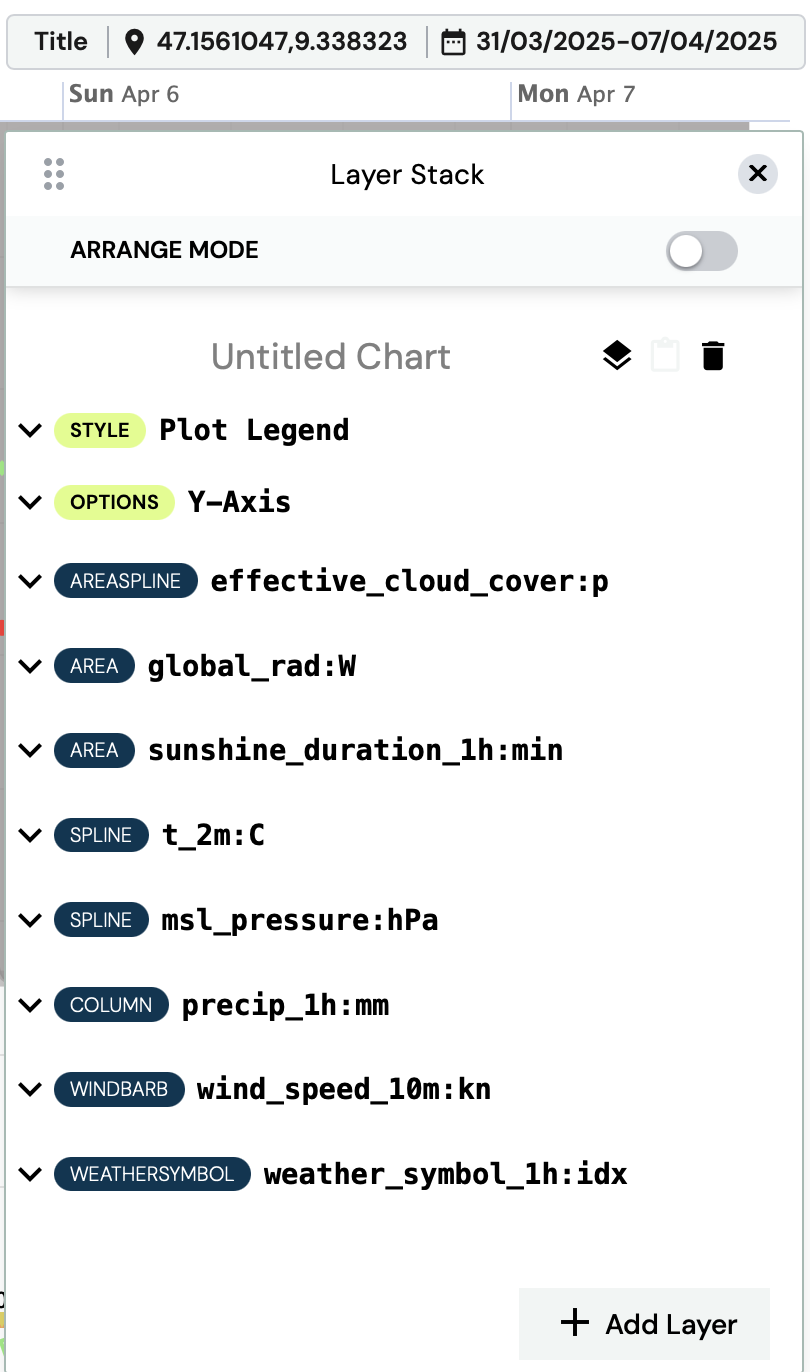This screenshot has width=810, height=1372.
Task: Click the calendar icon next to date range
Action: point(454,41)
